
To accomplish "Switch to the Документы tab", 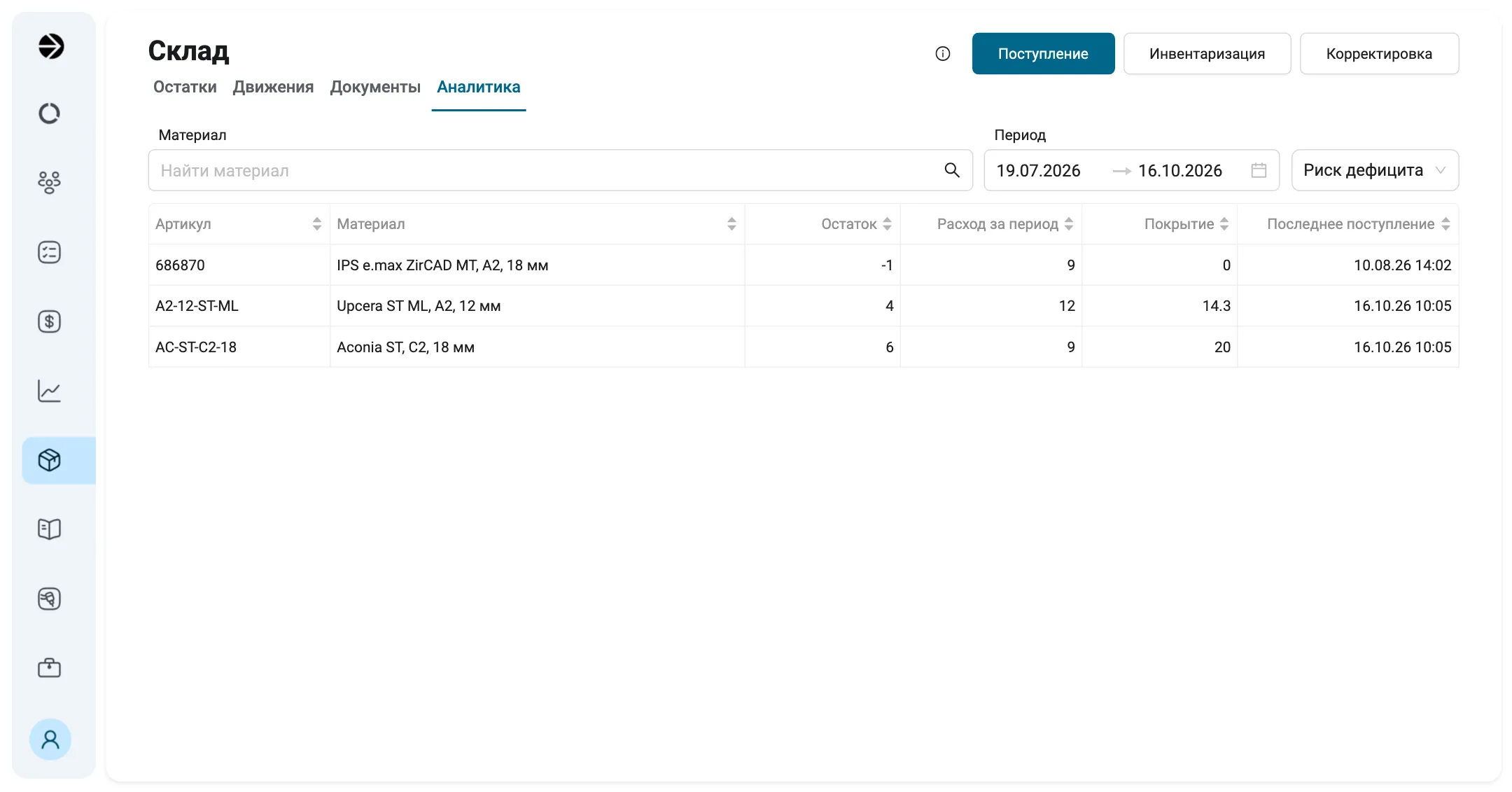I will (x=375, y=87).
